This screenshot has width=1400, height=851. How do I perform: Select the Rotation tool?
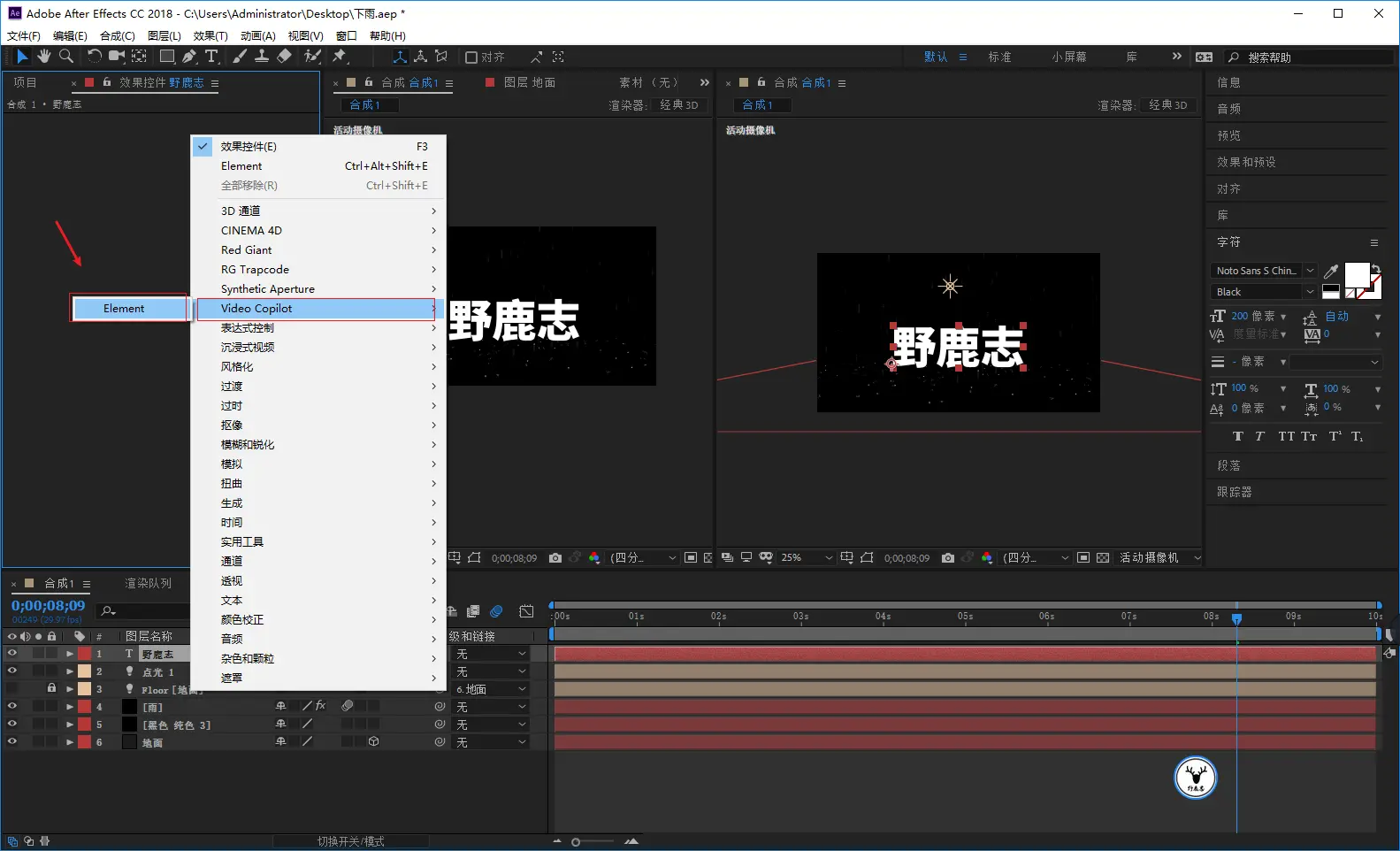click(x=94, y=57)
